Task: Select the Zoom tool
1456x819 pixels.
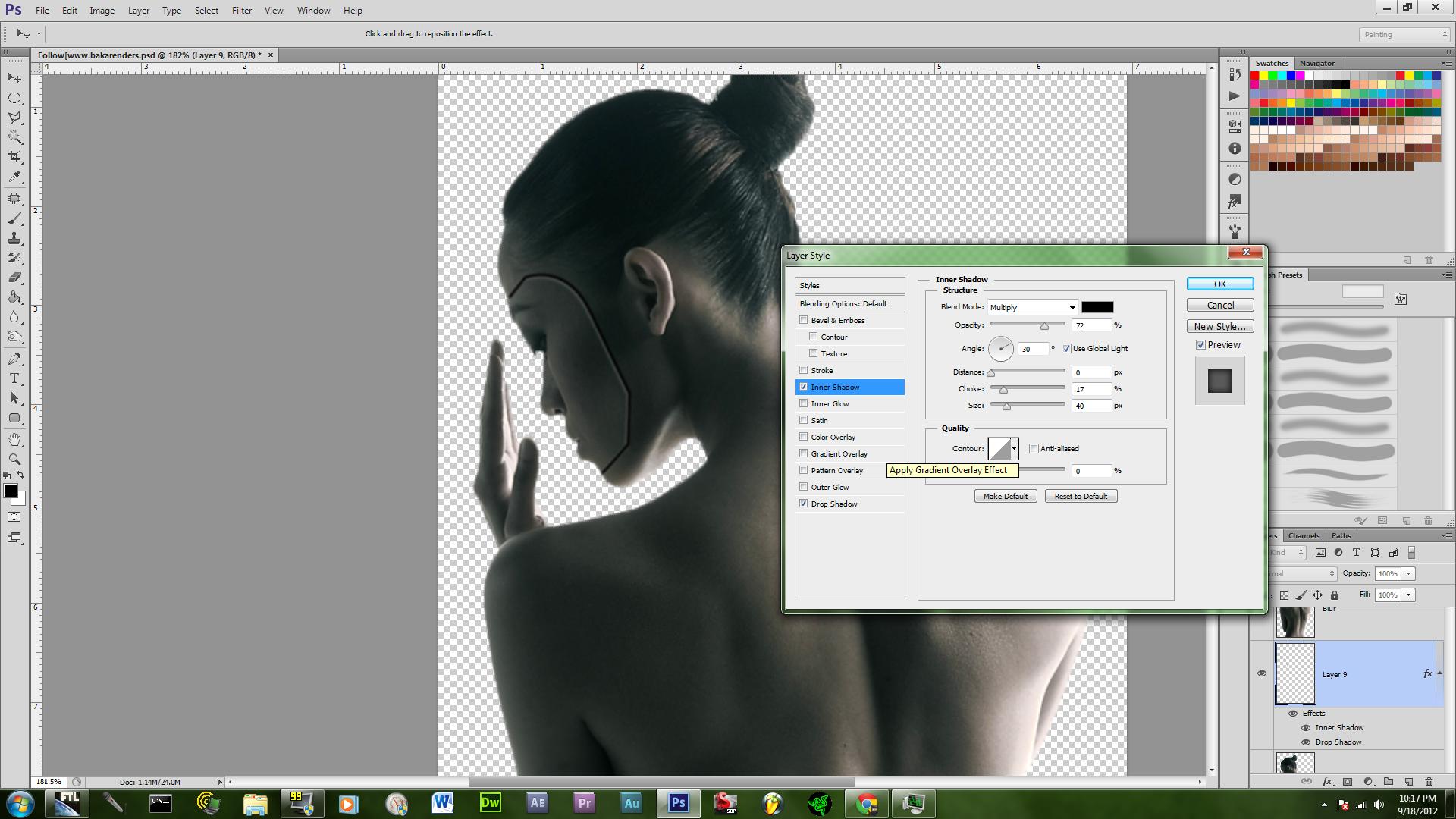Action: pyautogui.click(x=14, y=460)
